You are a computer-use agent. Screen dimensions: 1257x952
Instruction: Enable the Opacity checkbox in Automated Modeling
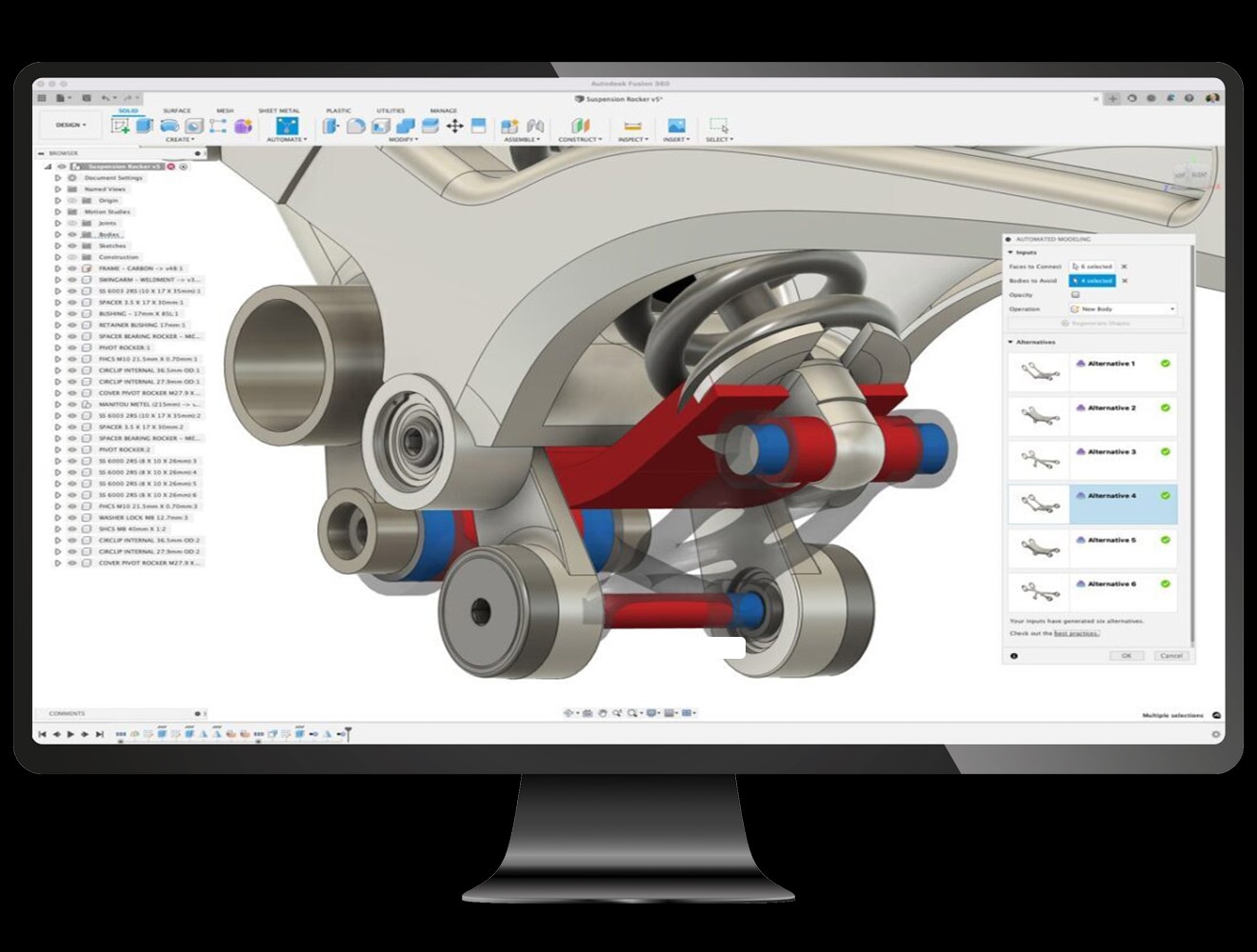pyautogui.click(x=1075, y=294)
